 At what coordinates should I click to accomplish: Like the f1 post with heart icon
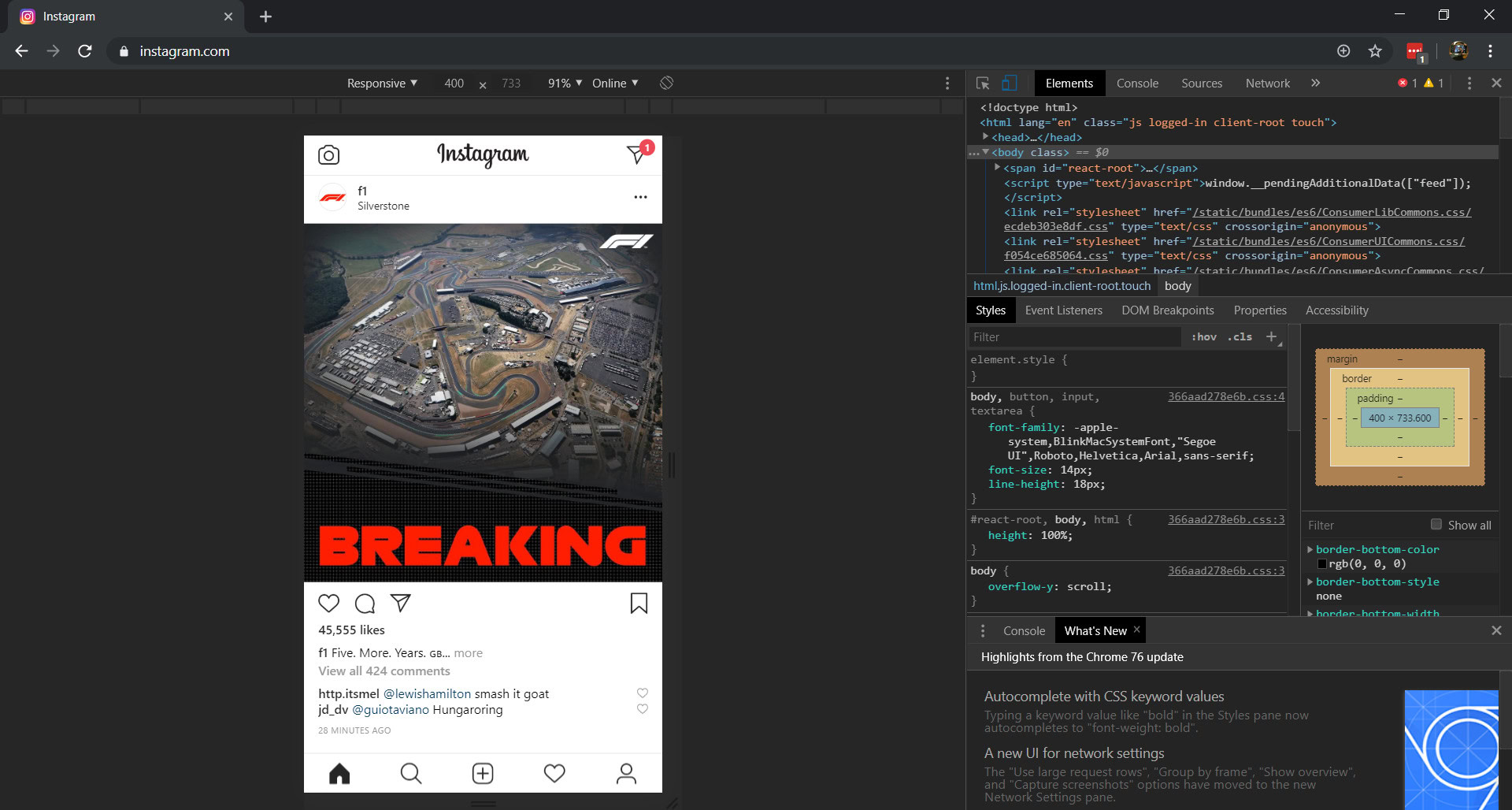(328, 604)
